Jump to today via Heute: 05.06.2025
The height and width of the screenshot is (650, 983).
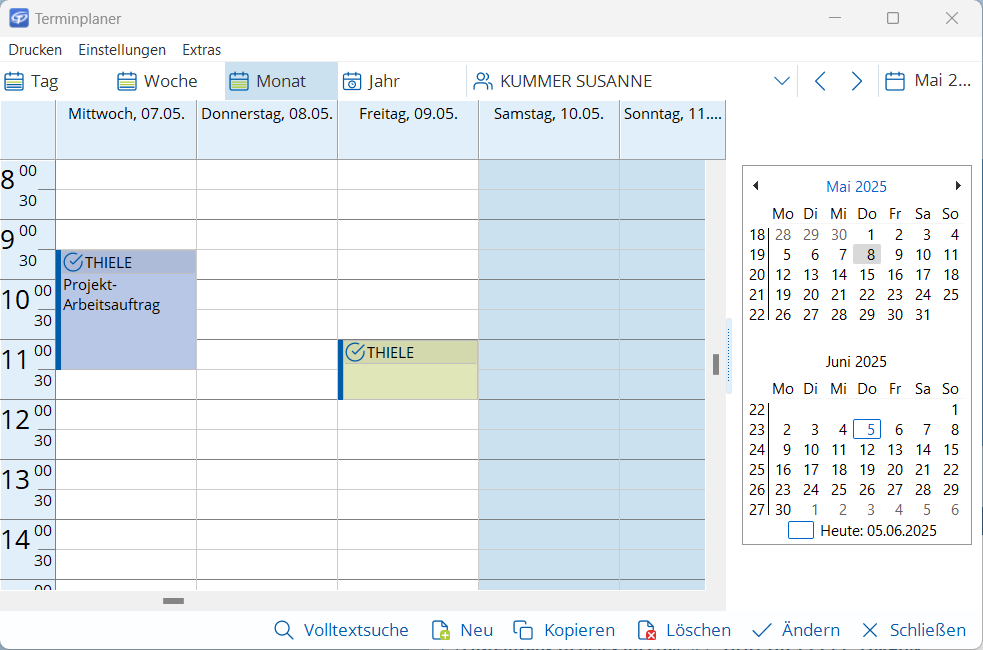pyautogui.click(x=865, y=531)
